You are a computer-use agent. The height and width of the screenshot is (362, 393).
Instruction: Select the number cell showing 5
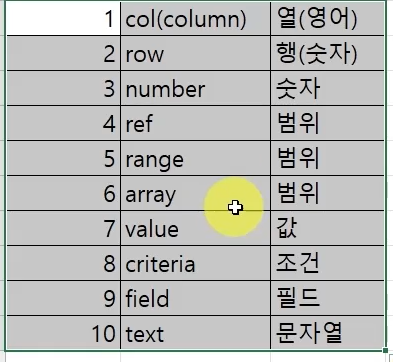[63, 158]
